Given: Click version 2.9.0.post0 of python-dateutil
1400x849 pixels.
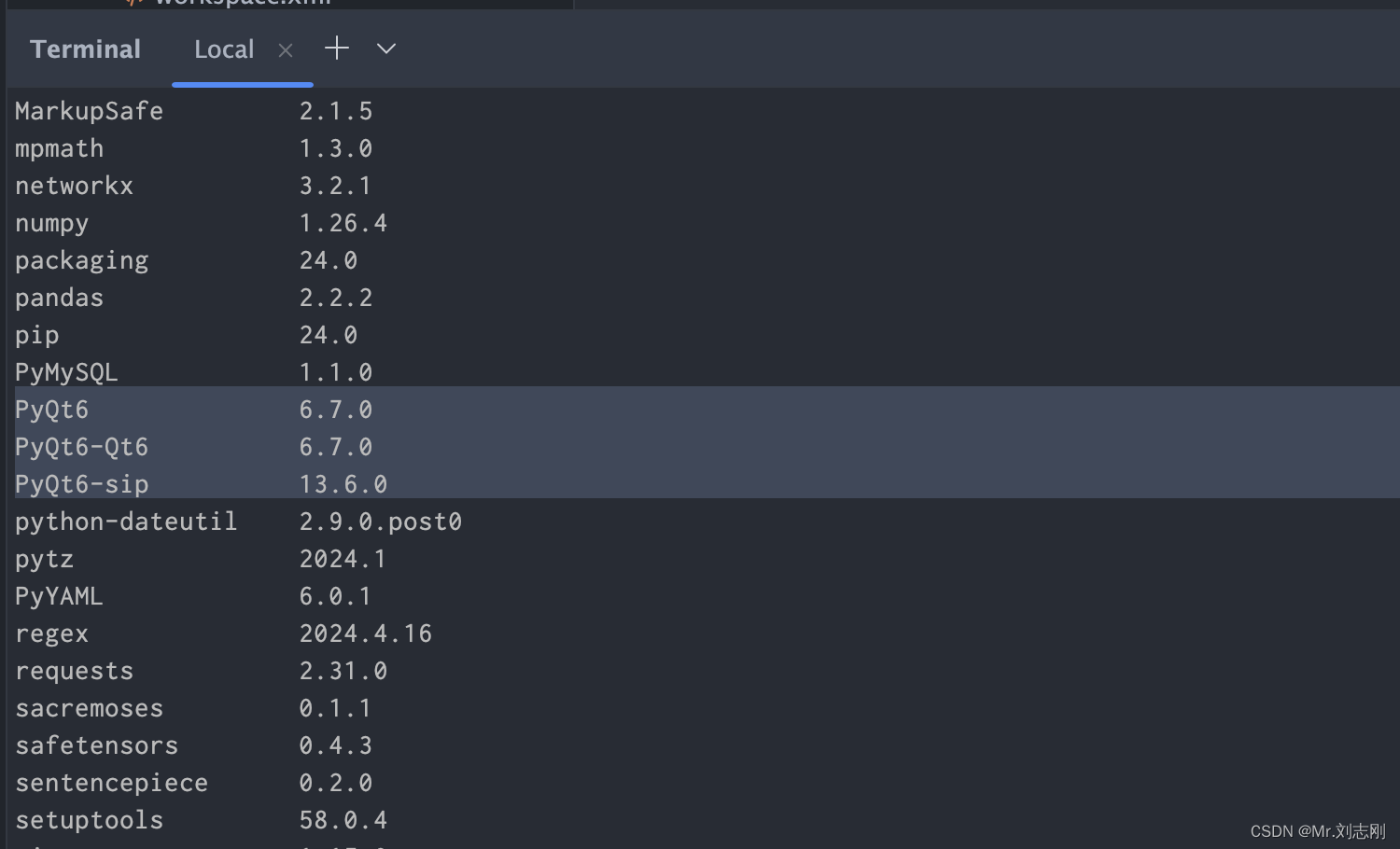Looking at the screenshot, I should [381, 522].
